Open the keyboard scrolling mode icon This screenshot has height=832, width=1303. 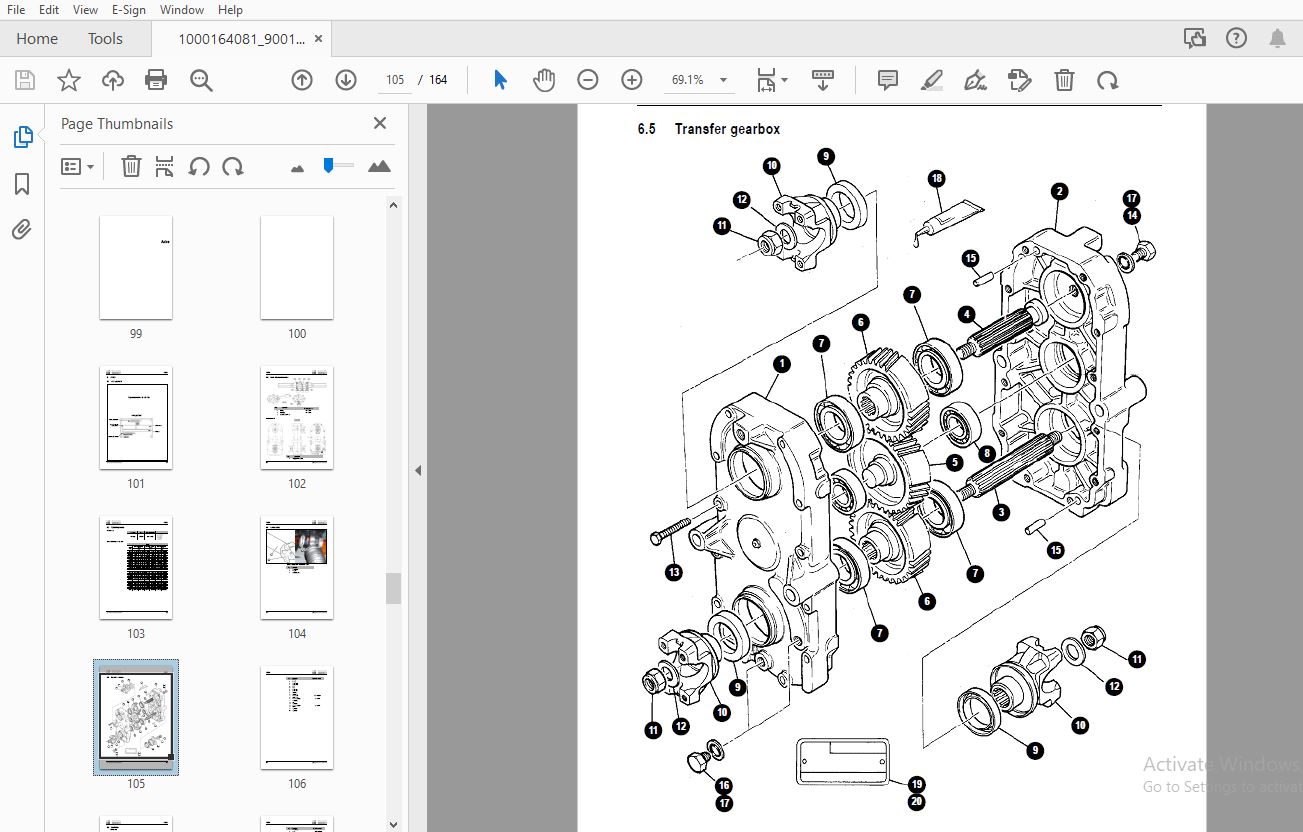(823, 80)
